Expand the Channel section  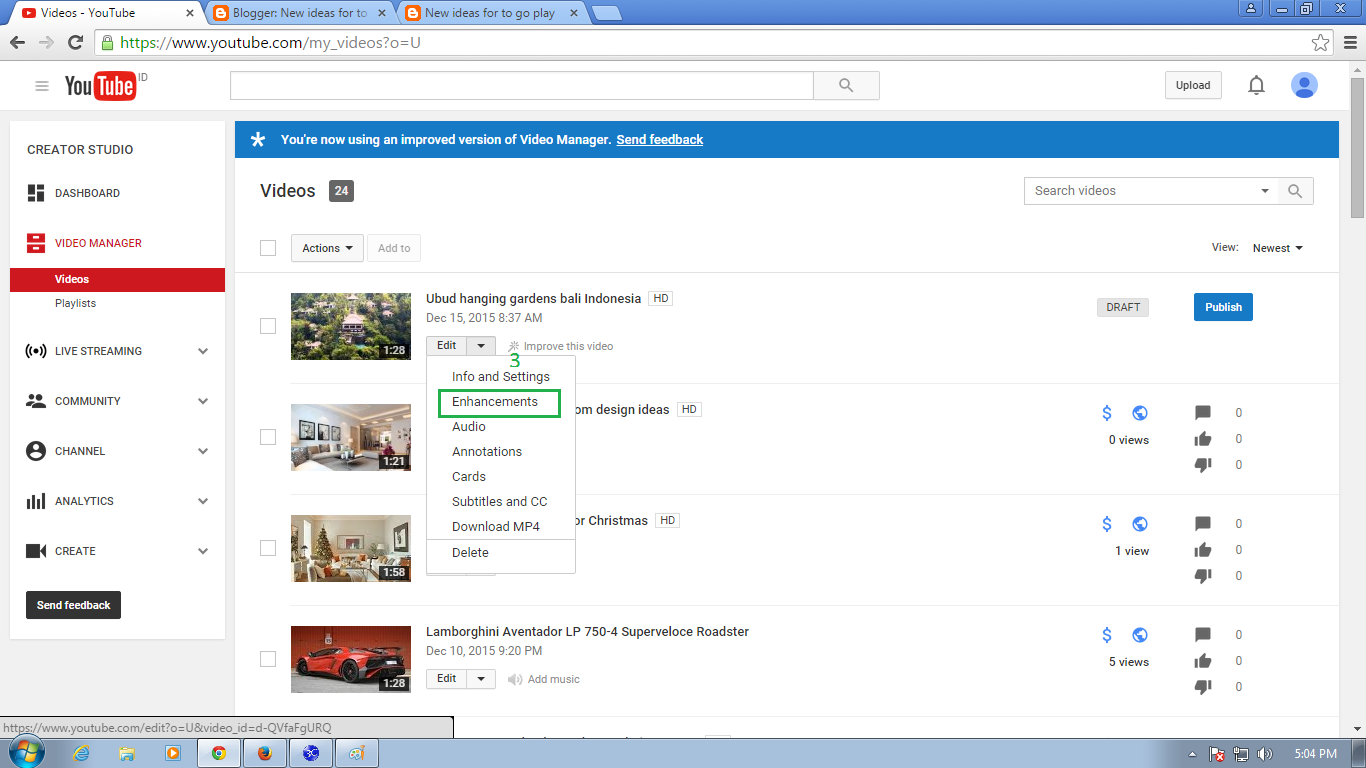pos(203,451)
